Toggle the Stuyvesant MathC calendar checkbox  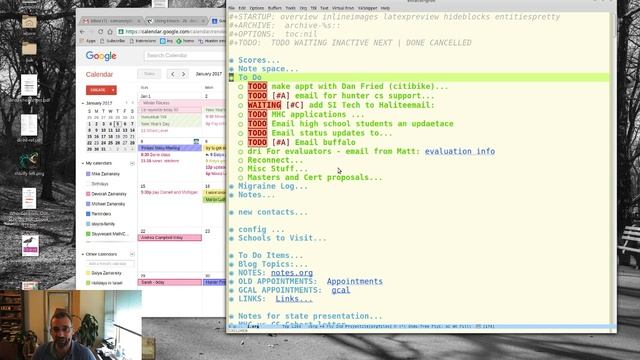tap(88, 234)
